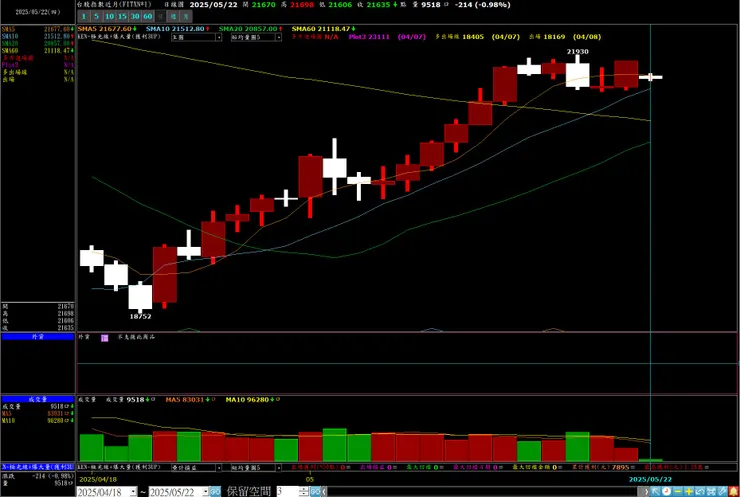
Task: Select the 1-minute timeframe button
Action: click(84, 17)
